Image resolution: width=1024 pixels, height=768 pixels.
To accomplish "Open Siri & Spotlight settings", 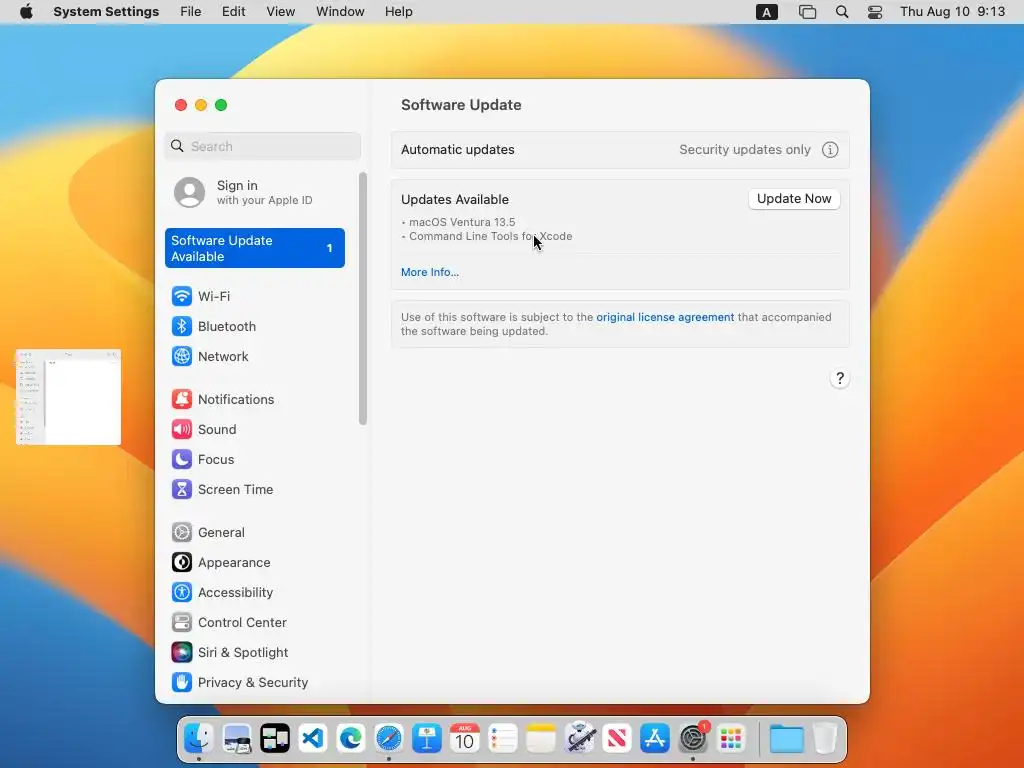I will (255, 653).
